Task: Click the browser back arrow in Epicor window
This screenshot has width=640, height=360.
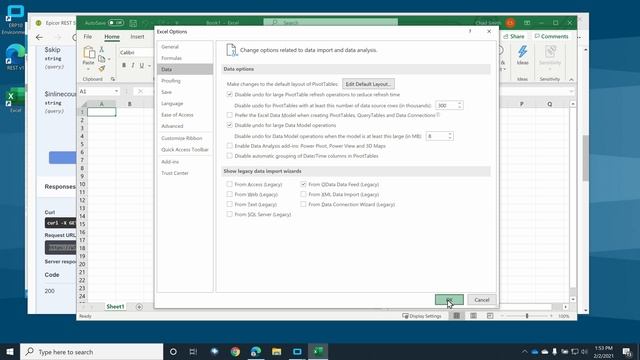Action: 39,37
